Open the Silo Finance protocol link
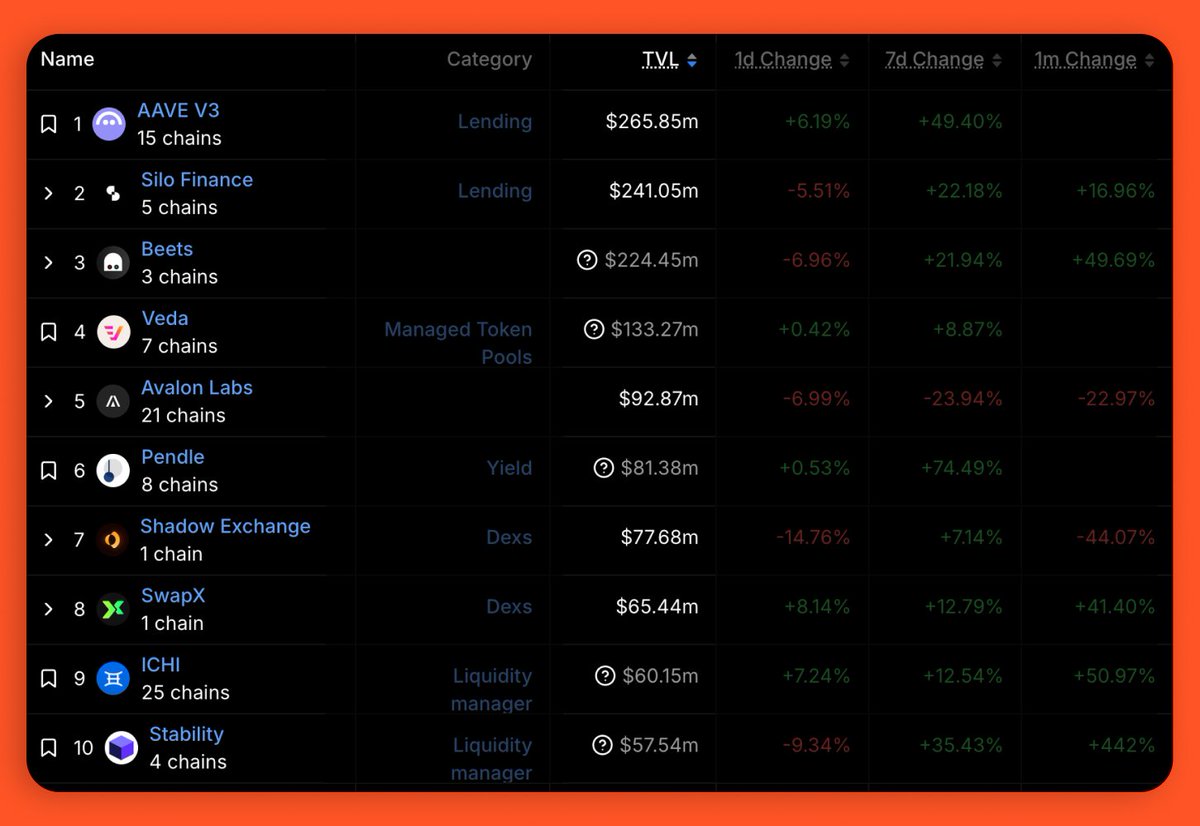 click(x=197, y=180)
